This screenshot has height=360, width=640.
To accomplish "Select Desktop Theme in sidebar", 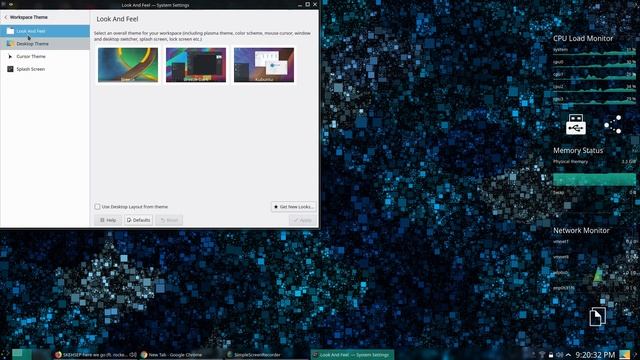I will [45, 44].
